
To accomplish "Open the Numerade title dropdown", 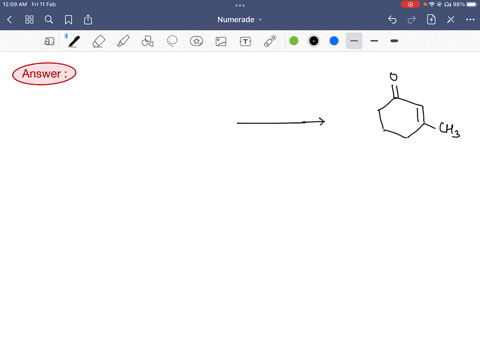I will pyautogui.click(x=240, y=20).
